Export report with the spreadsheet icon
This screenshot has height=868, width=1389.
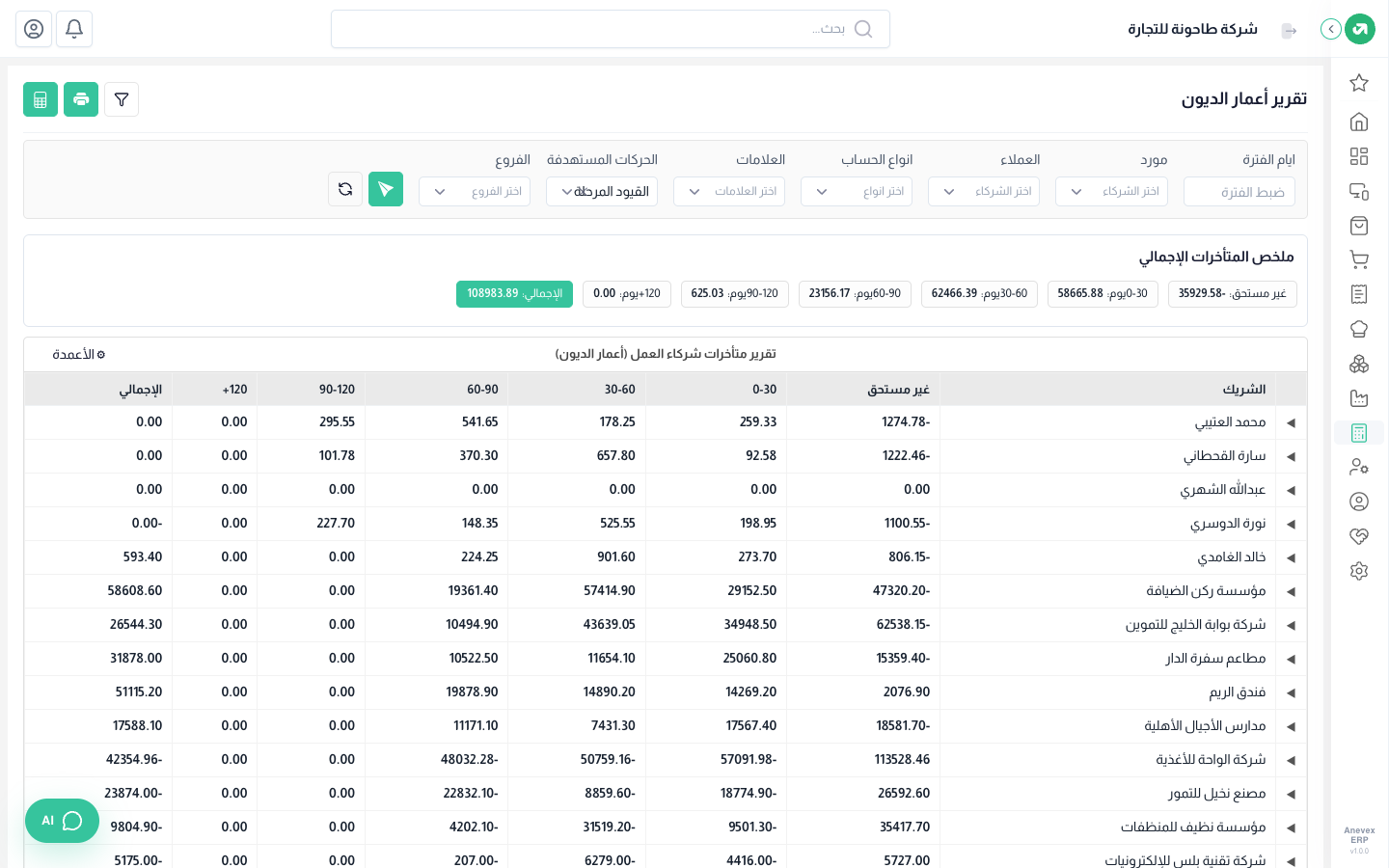click(41, 99)
